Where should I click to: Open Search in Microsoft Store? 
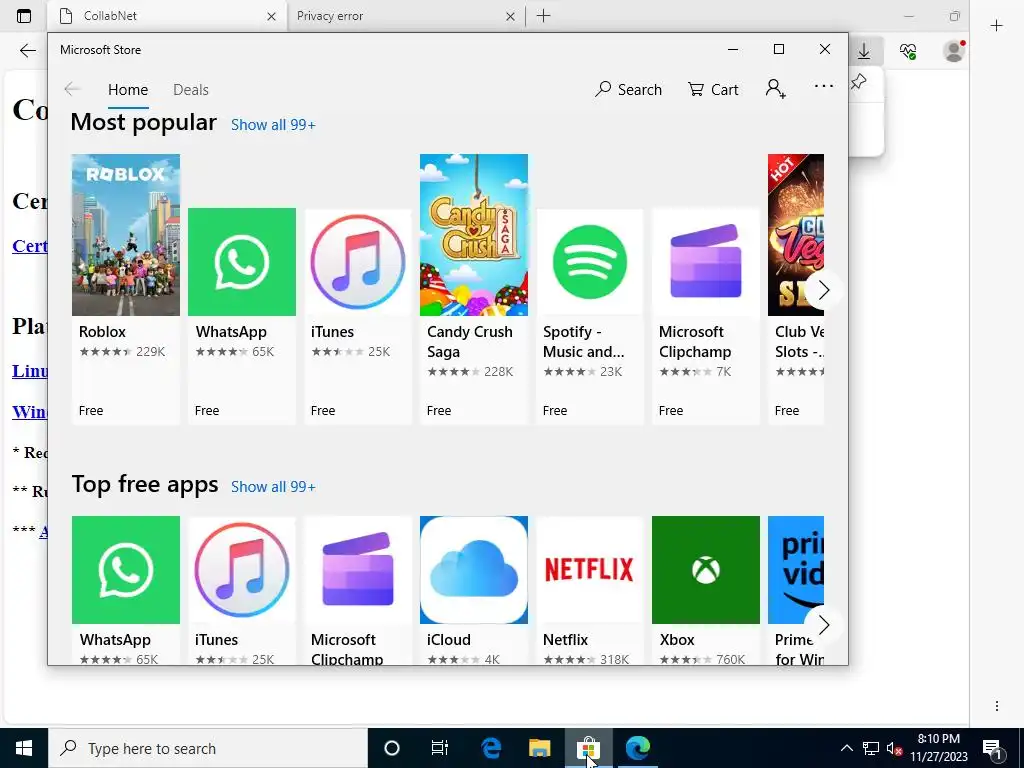(628, 89)
